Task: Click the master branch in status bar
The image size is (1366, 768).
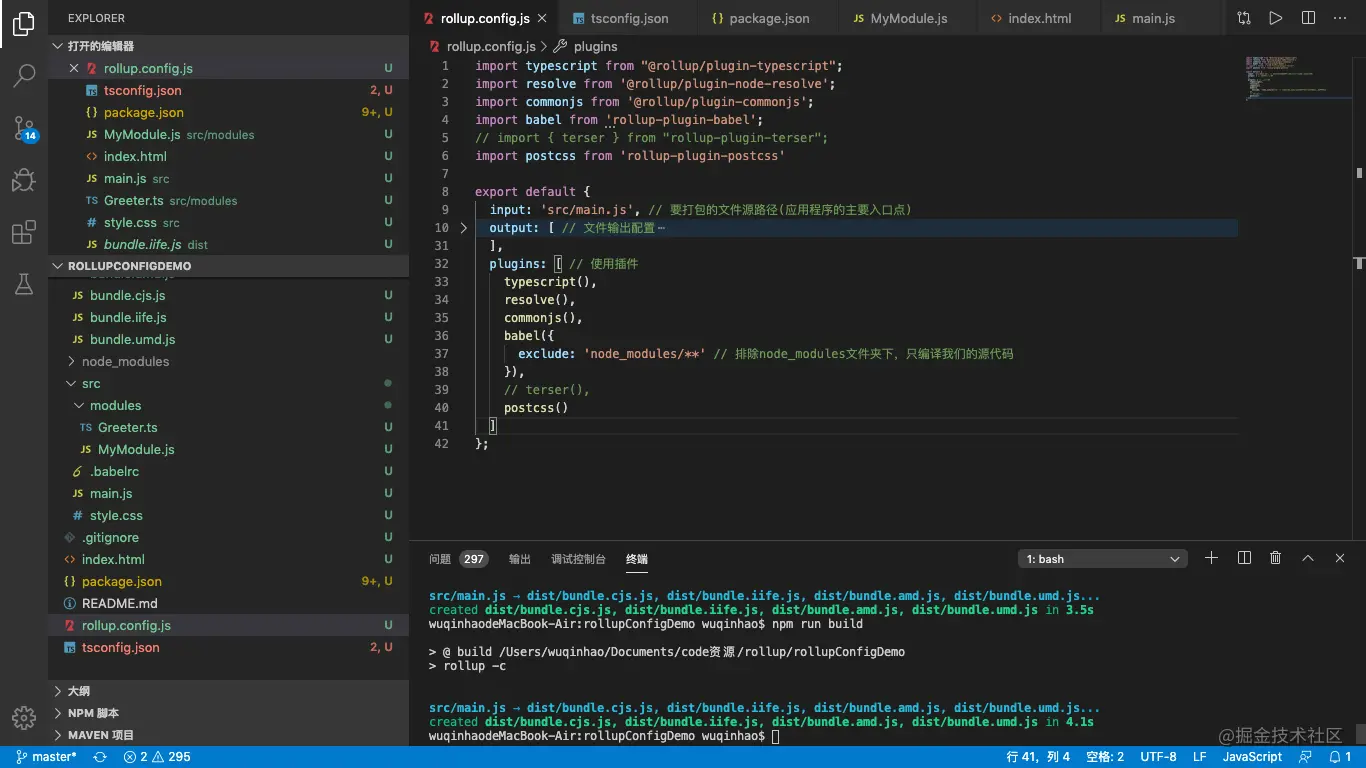Action: pyautogui.click(x=47, y=757)
